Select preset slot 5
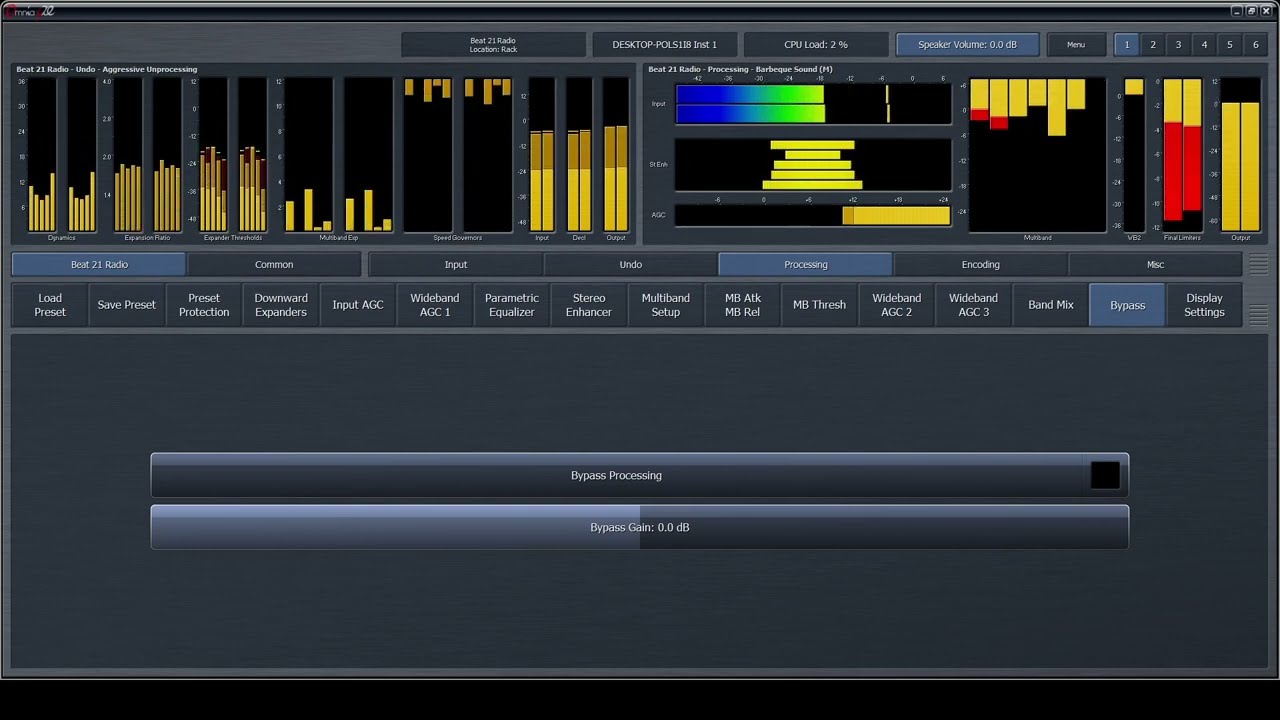The height and width of the screenshot is (720, 1280). click(x=1230, y=45)
